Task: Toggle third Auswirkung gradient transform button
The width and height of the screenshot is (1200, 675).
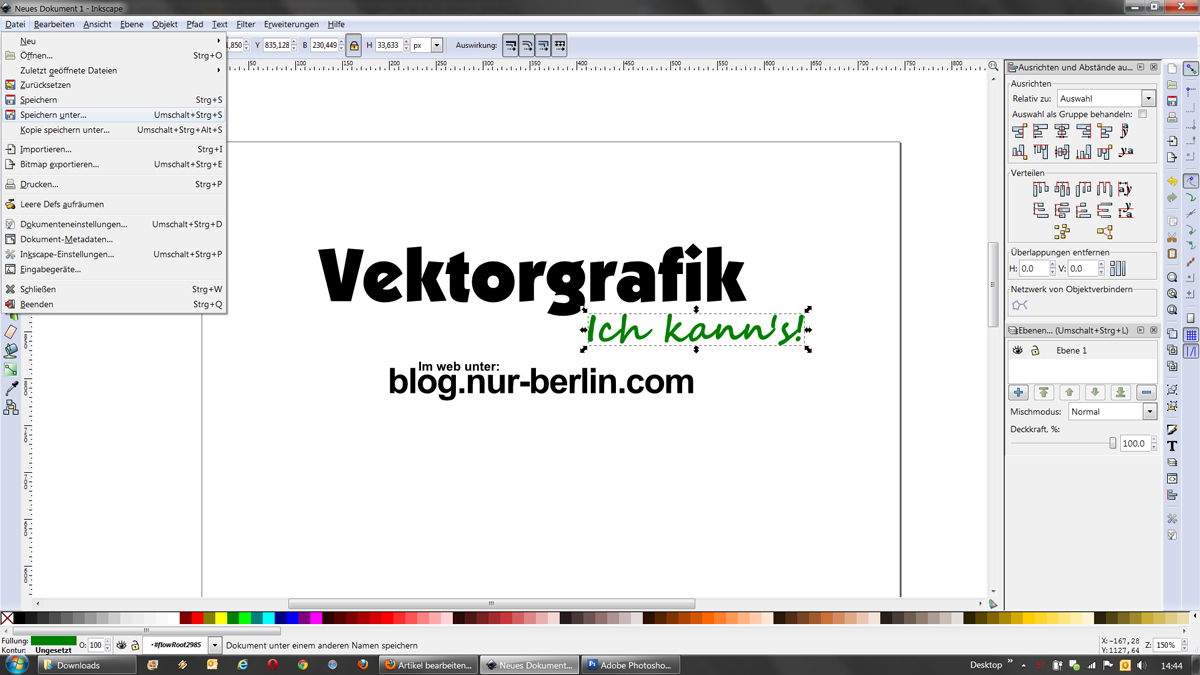Action: tap(543, 45)
